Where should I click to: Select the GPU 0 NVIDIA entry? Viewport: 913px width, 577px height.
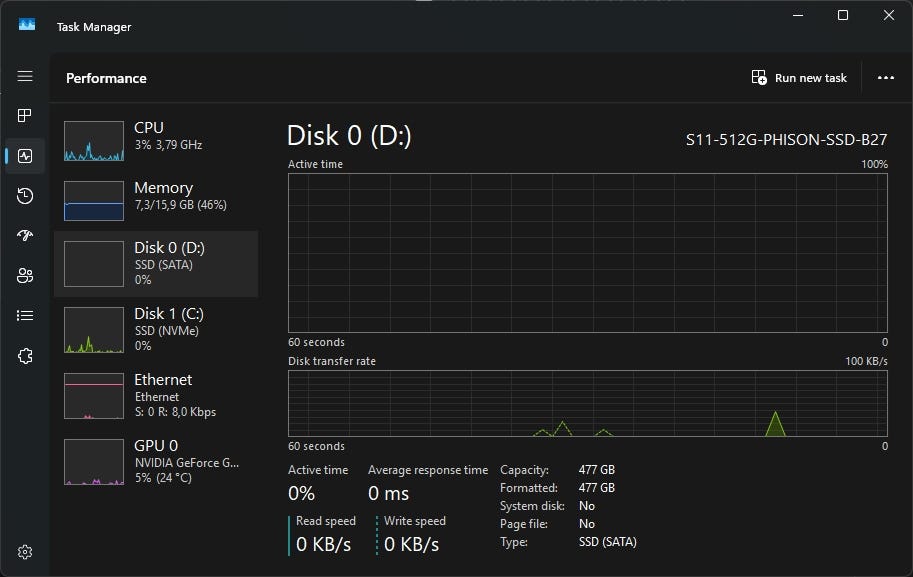click(155, 461)
